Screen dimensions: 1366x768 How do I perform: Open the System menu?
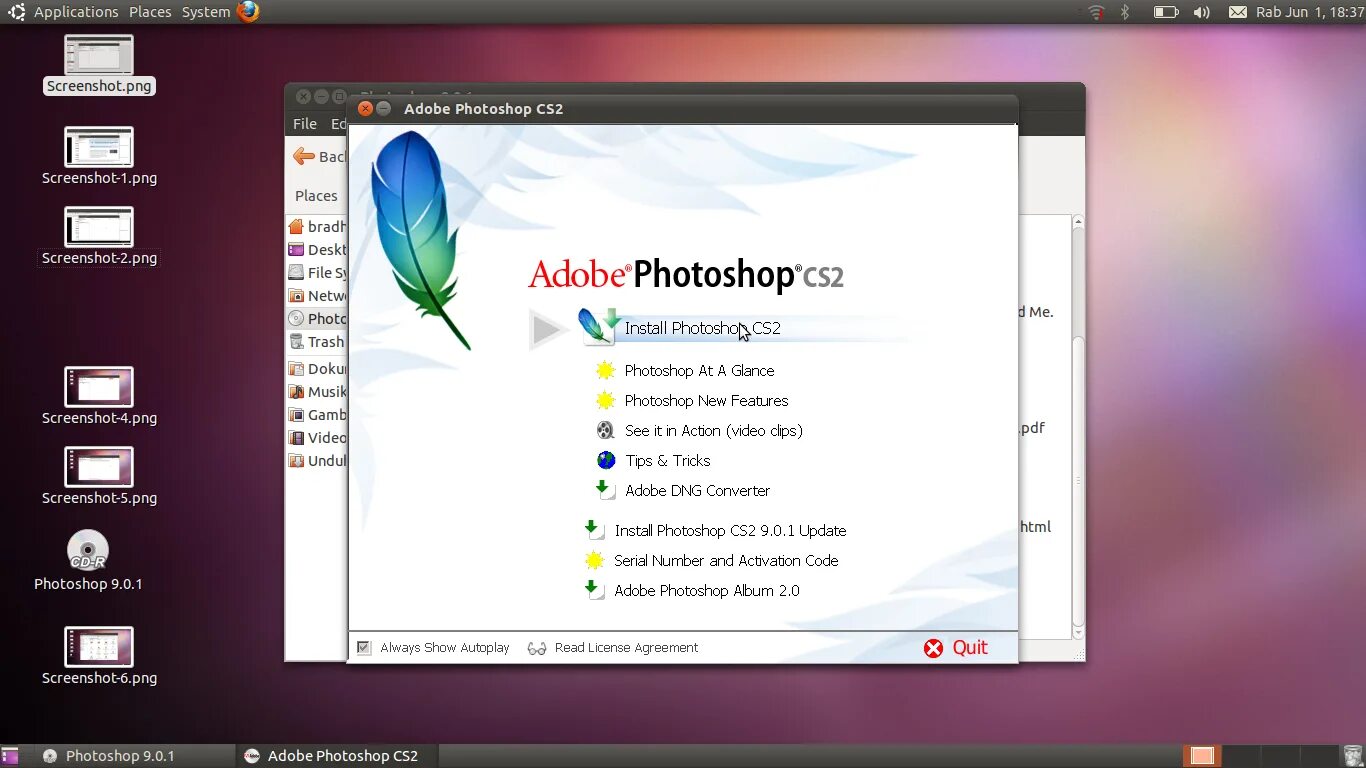pos(206,12)
